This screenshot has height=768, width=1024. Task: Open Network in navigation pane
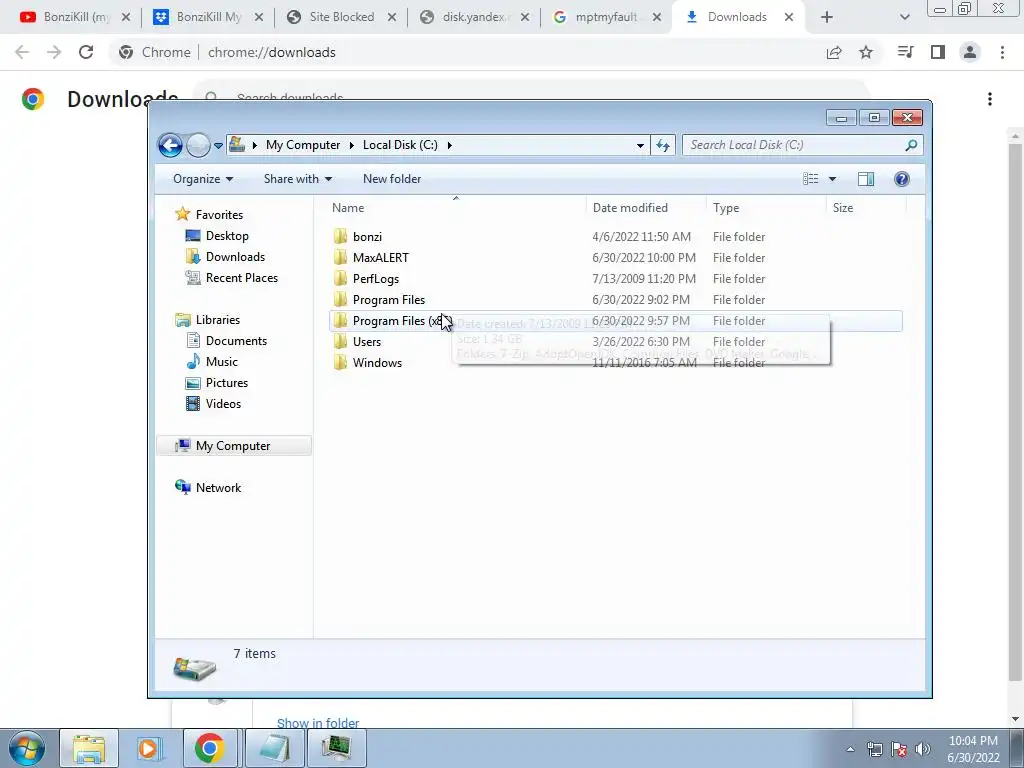[208, 487]
